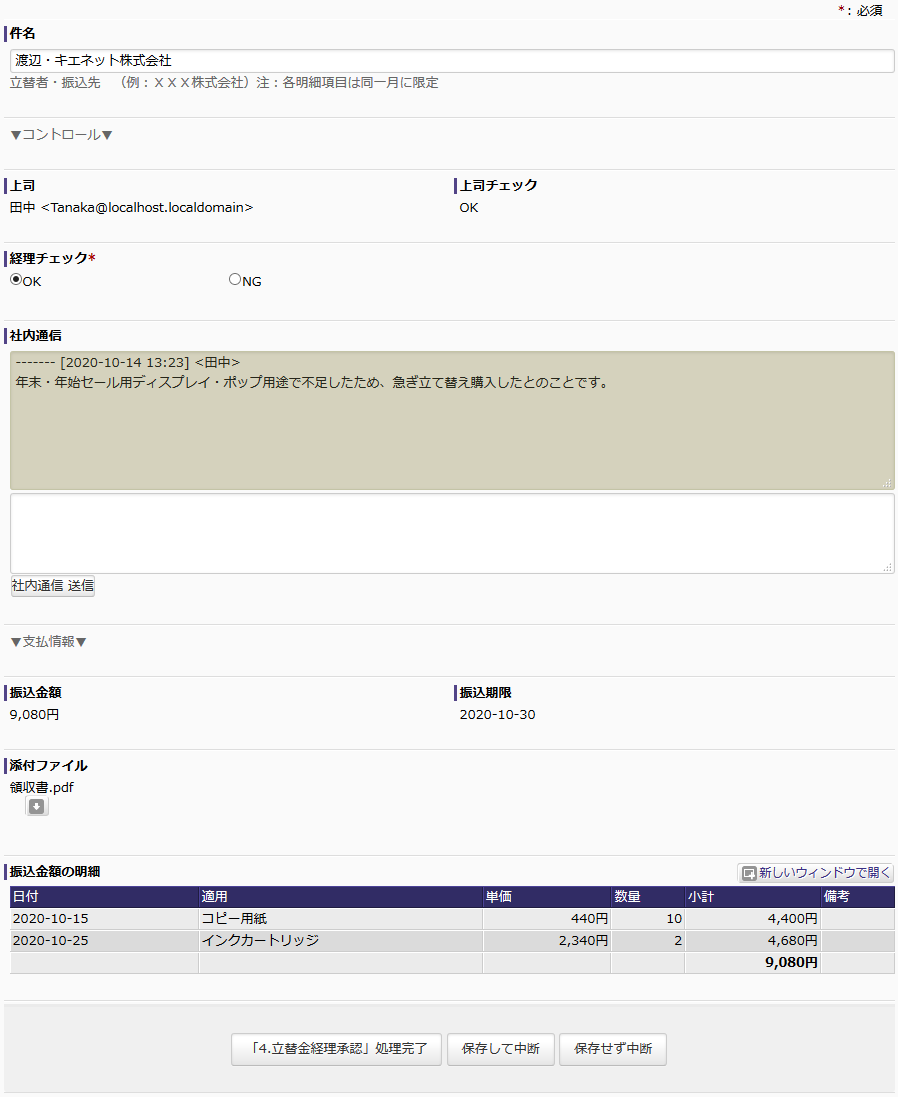
Task: Click the 田中 message in the history box
Action: point(312,382)
